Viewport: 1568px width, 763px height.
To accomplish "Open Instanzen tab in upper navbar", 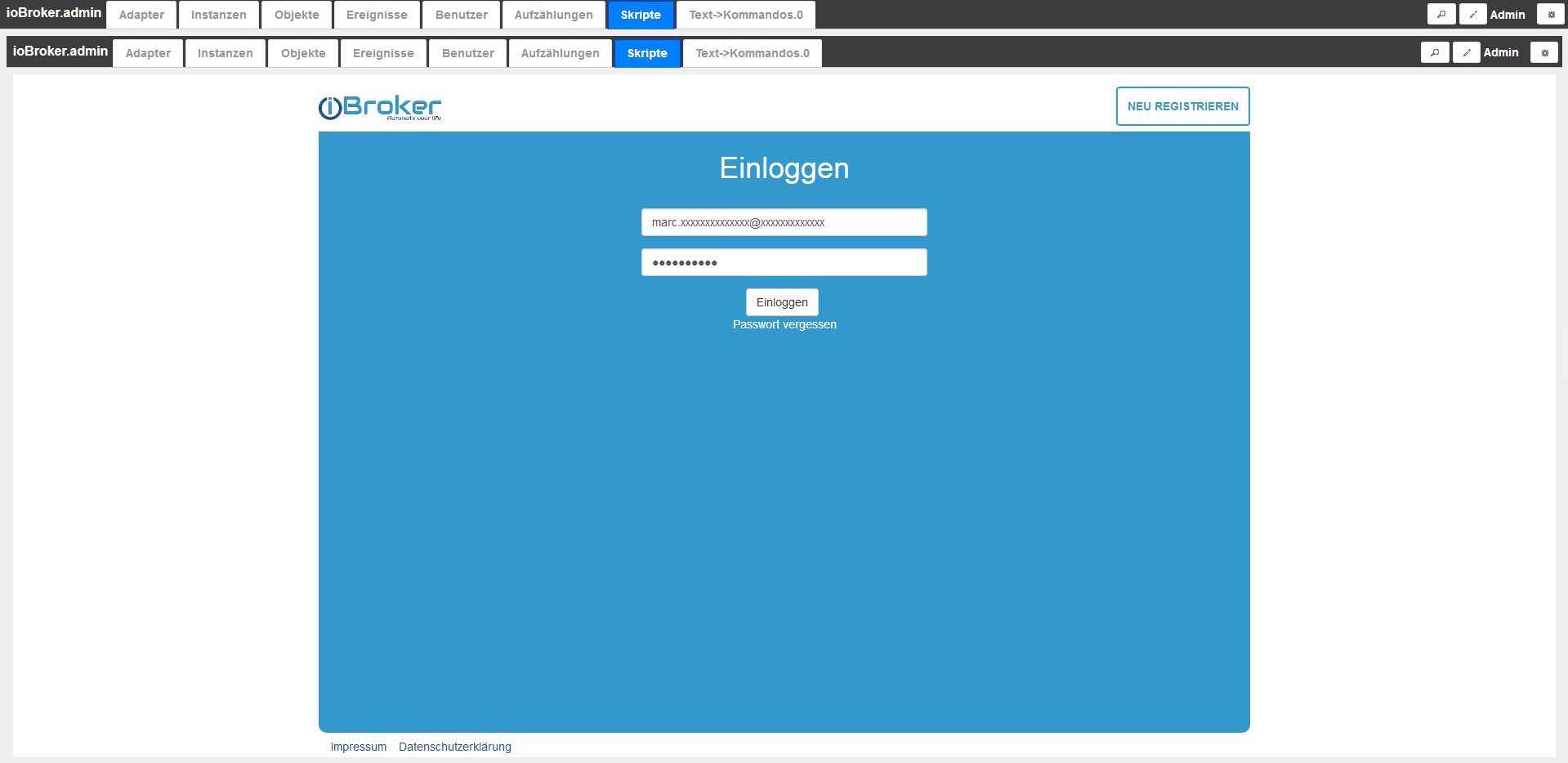I will [x=219, y=15].
